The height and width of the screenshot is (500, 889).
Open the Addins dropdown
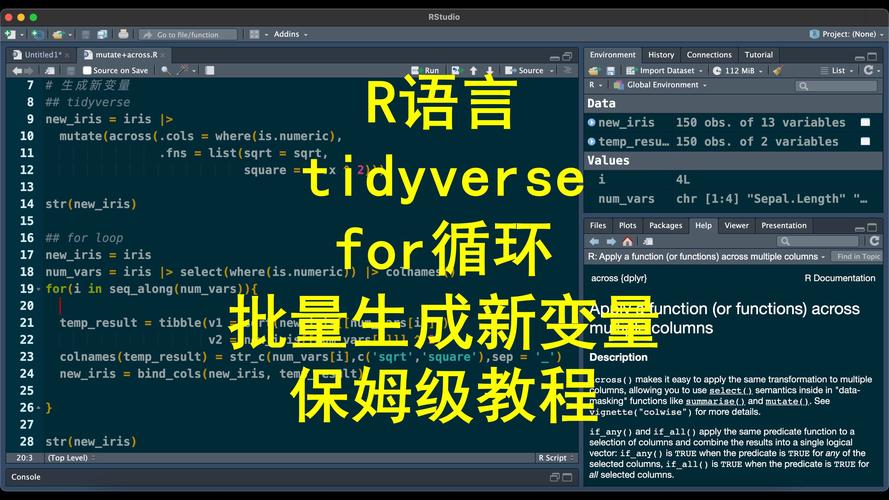290,35
